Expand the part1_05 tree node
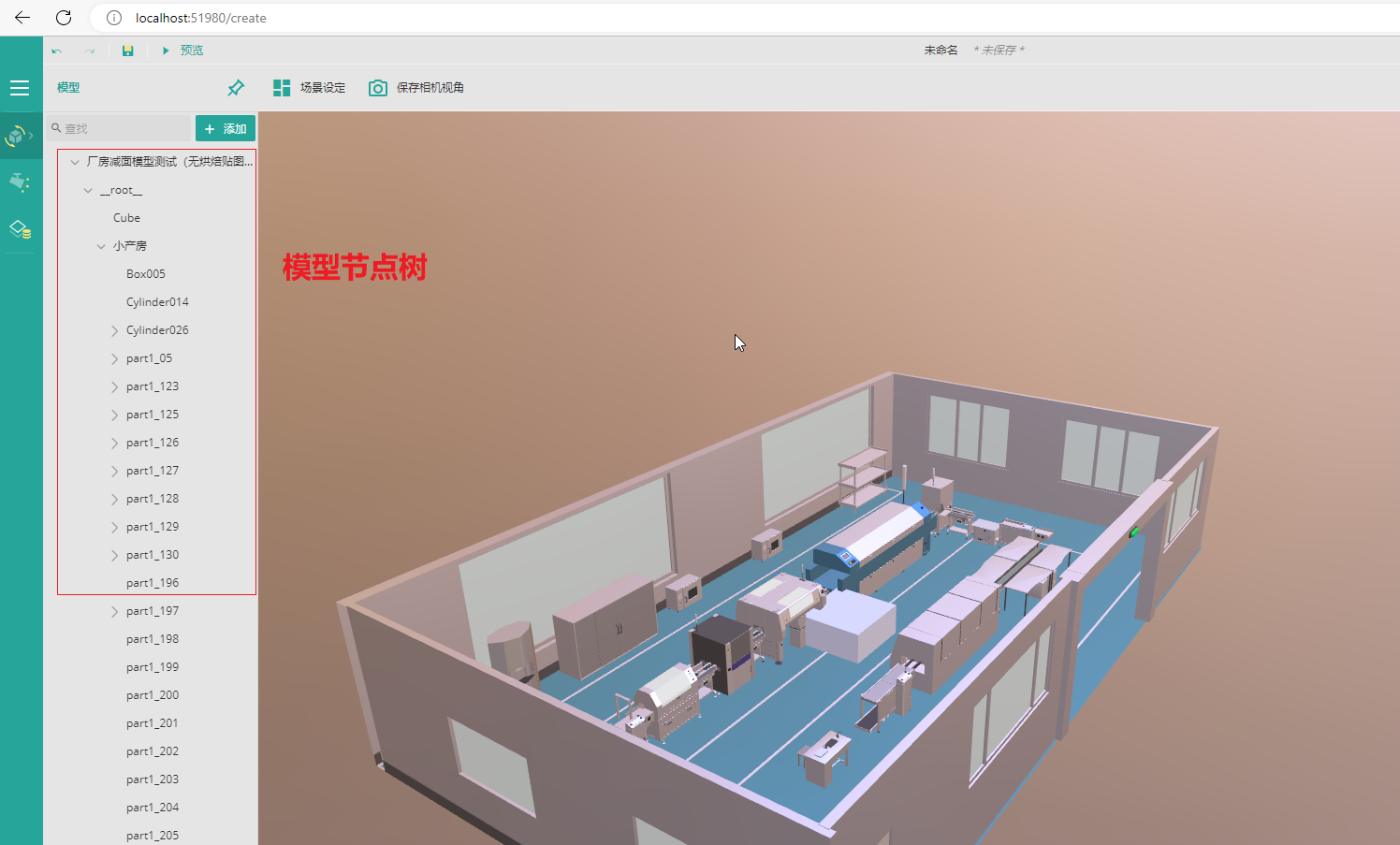The height and width of the screenshot is (845, 1400). [x=112, y=357]
